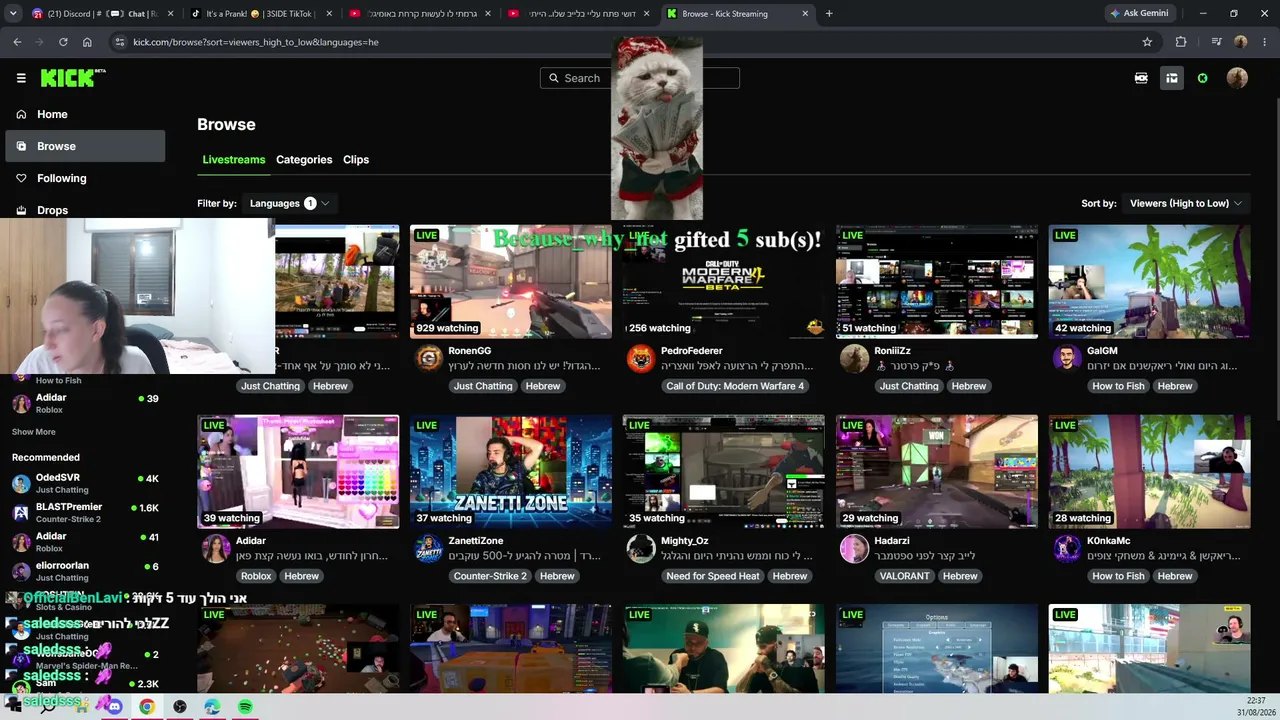
Task: Click the browser address bar URL
Action: point(256,42)
